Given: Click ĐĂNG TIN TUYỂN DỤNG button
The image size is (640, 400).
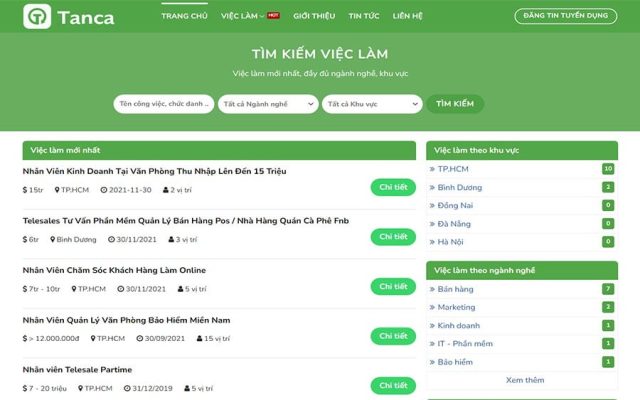Looking at the screenshot, I should (565, 16).
